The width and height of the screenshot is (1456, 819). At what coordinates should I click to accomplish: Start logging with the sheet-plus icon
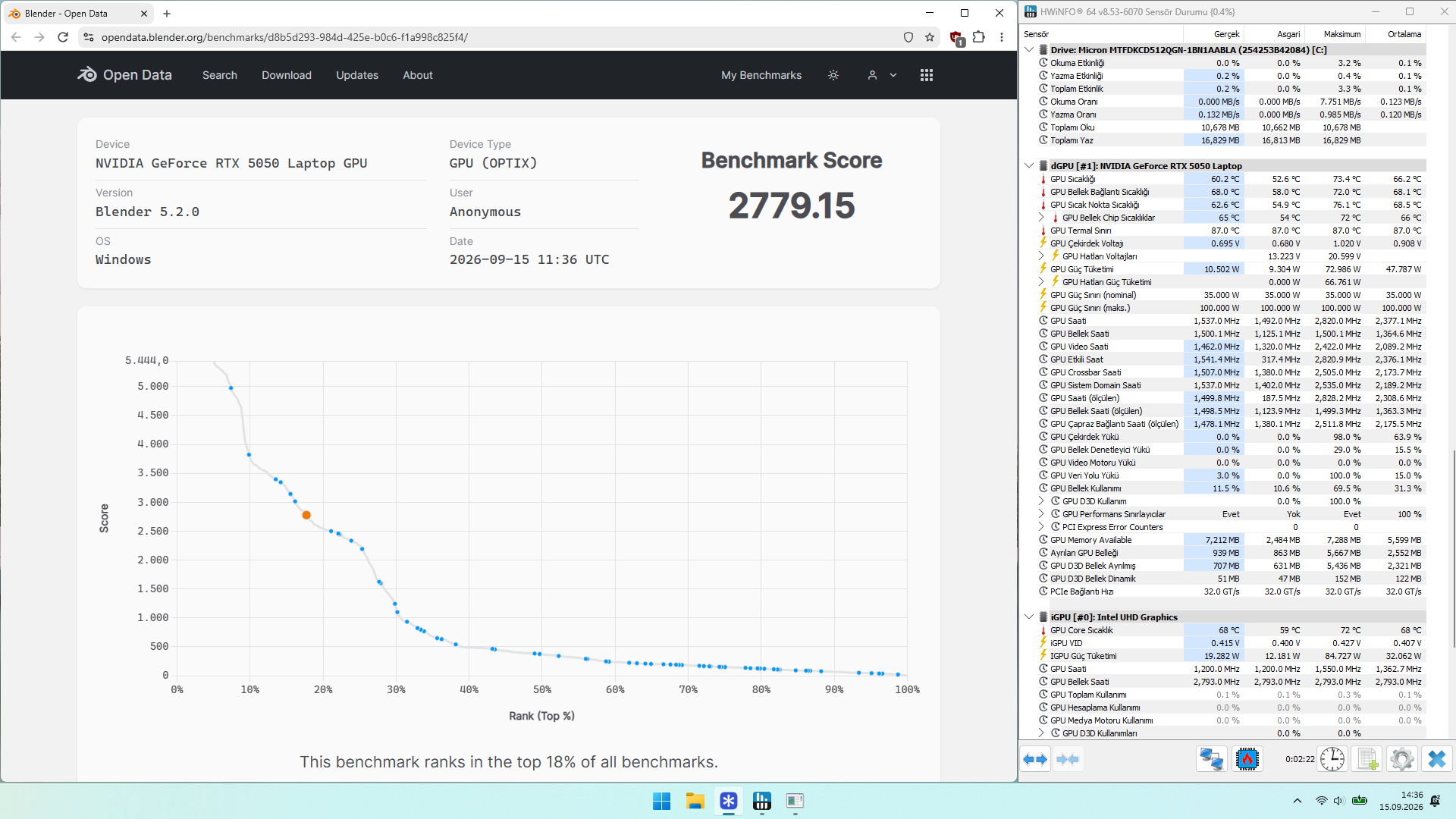[x=1367, y=759]
